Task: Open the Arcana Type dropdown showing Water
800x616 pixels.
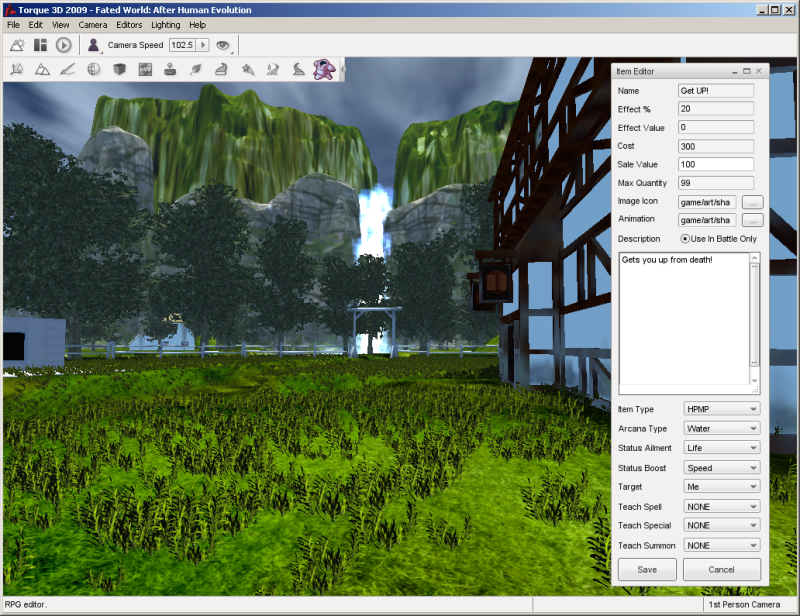Action: (720, 428)
